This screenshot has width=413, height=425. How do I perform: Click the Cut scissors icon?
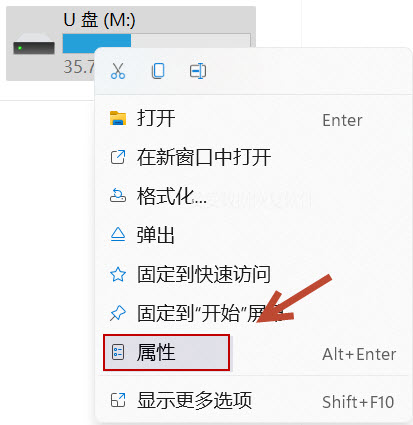click(x=118, y=71)
